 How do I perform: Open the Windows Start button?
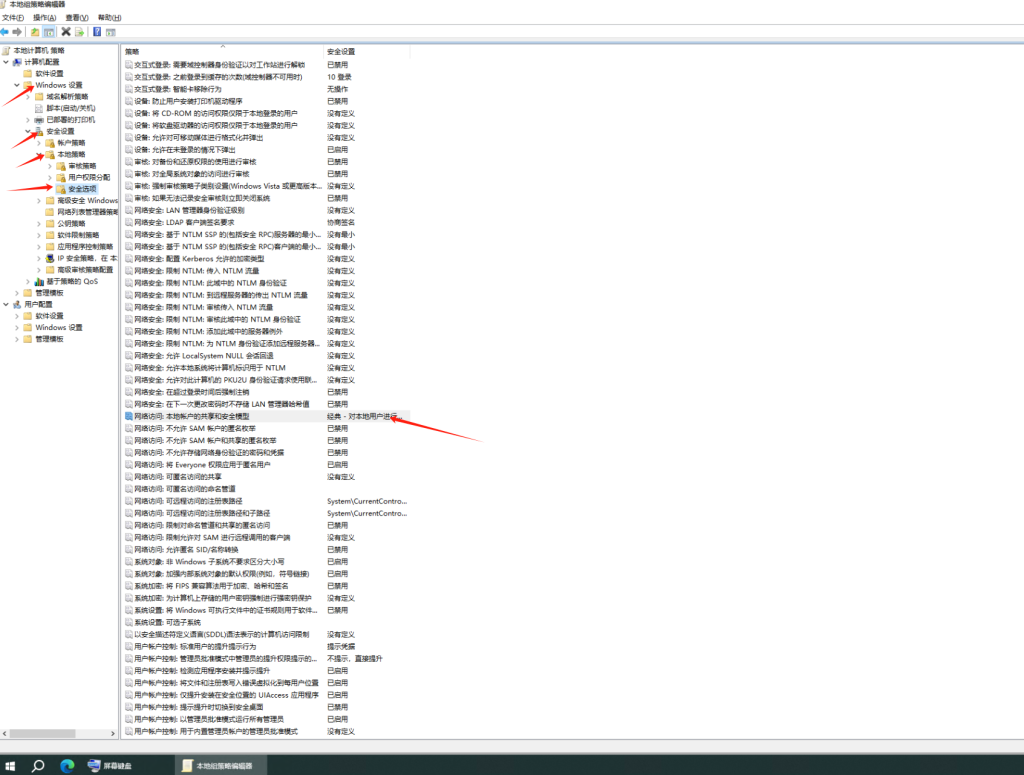[x=10, y=765]
